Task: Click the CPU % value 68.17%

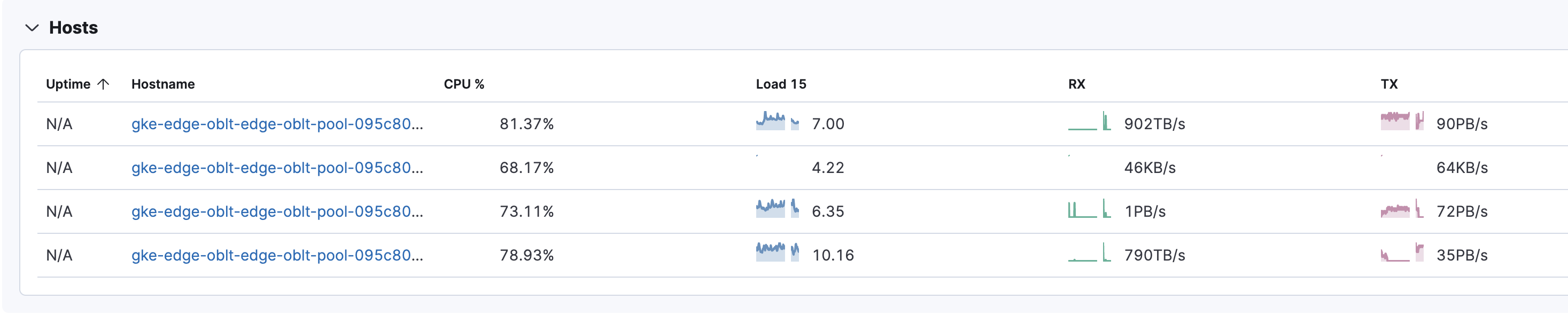Action: (527, 168)
